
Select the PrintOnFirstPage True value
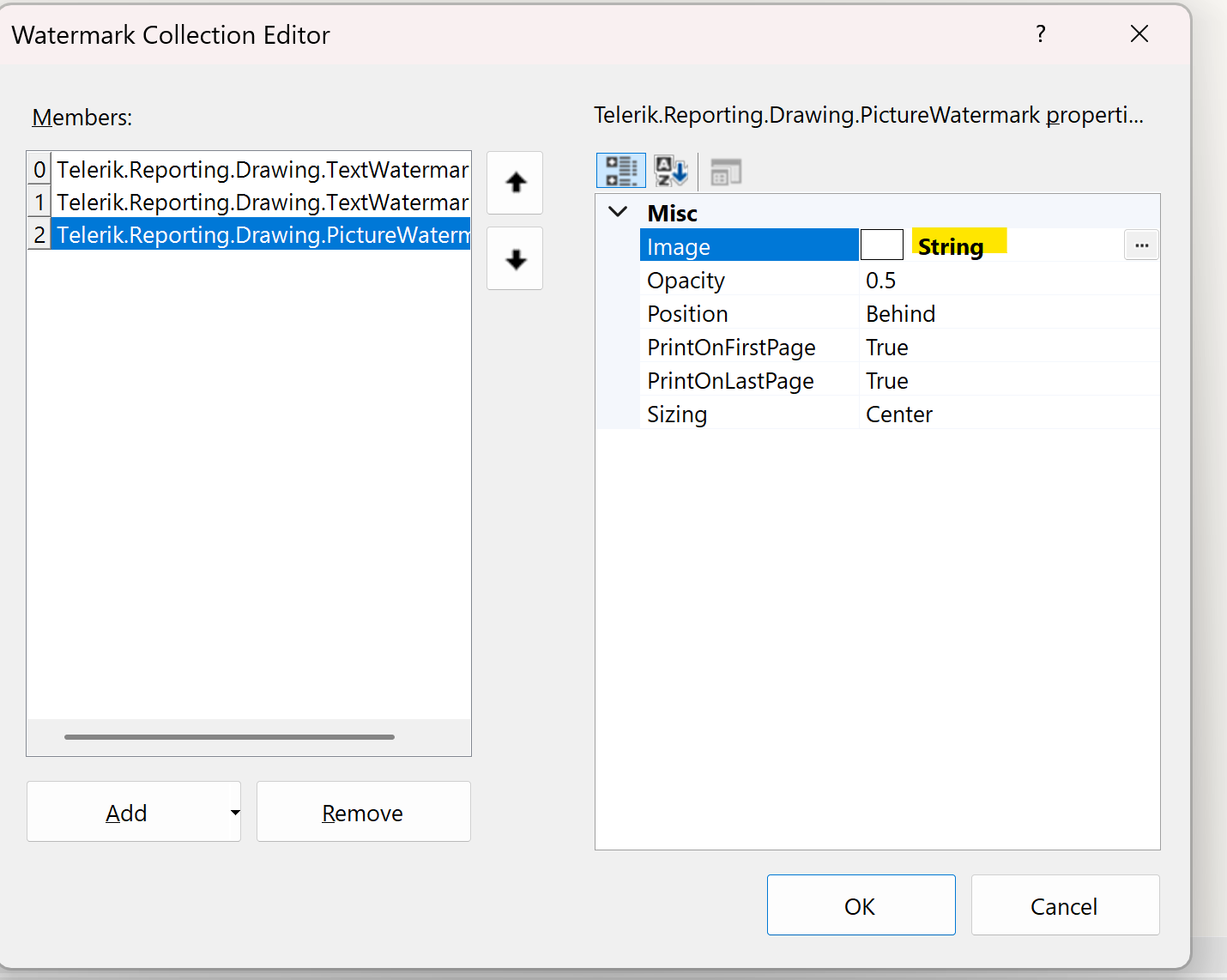point(886,348)
